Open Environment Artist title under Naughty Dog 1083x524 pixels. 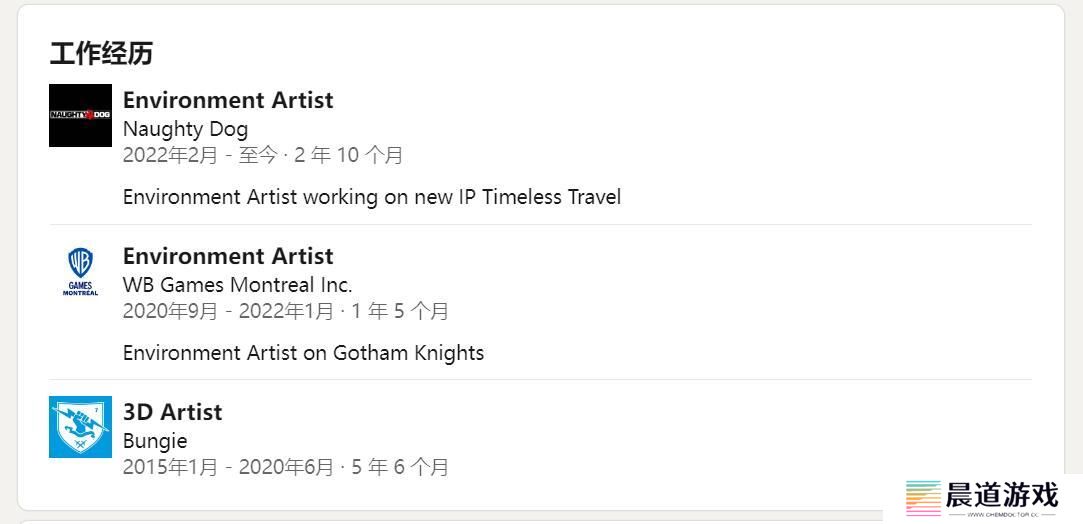228,100
